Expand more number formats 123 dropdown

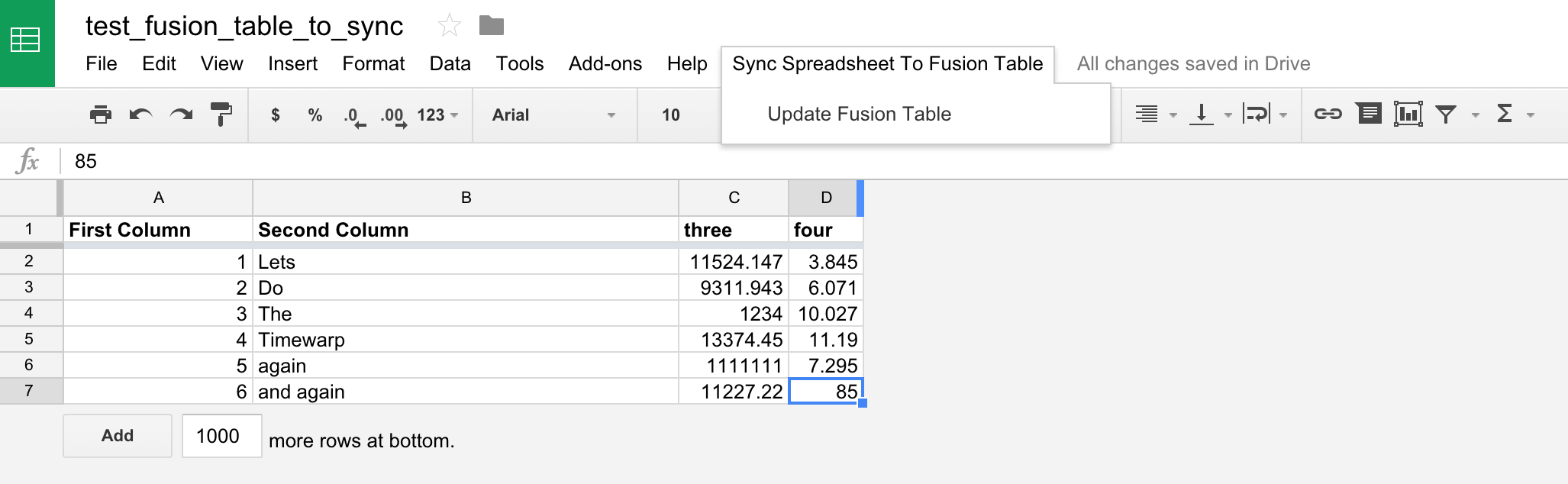437,115
